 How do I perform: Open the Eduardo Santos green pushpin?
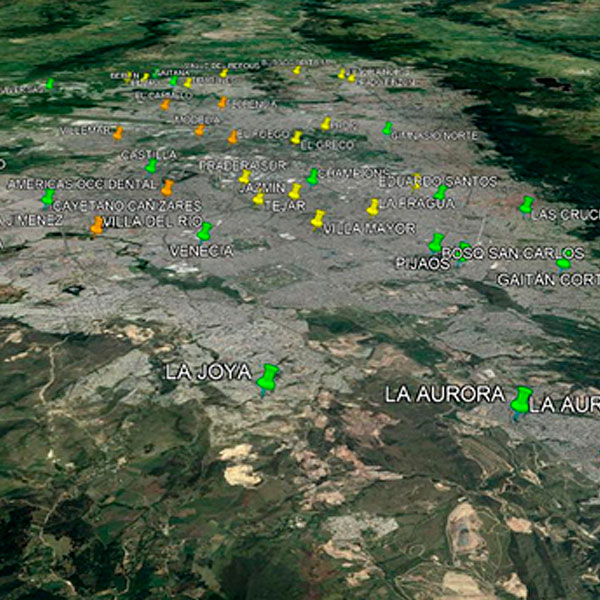440,192
